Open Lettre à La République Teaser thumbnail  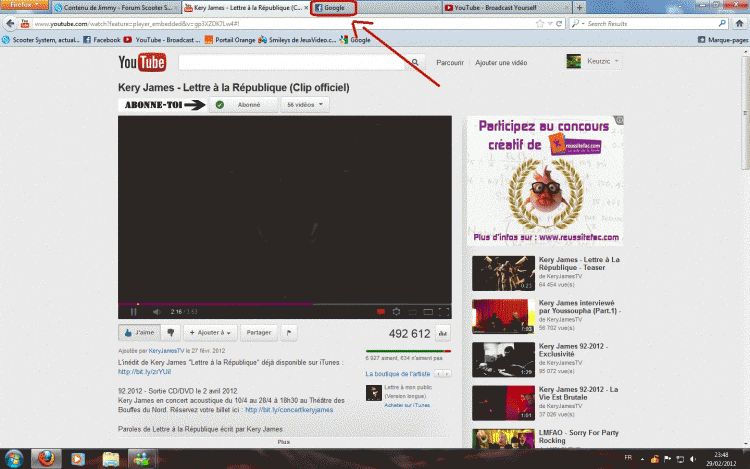point(503,273)
